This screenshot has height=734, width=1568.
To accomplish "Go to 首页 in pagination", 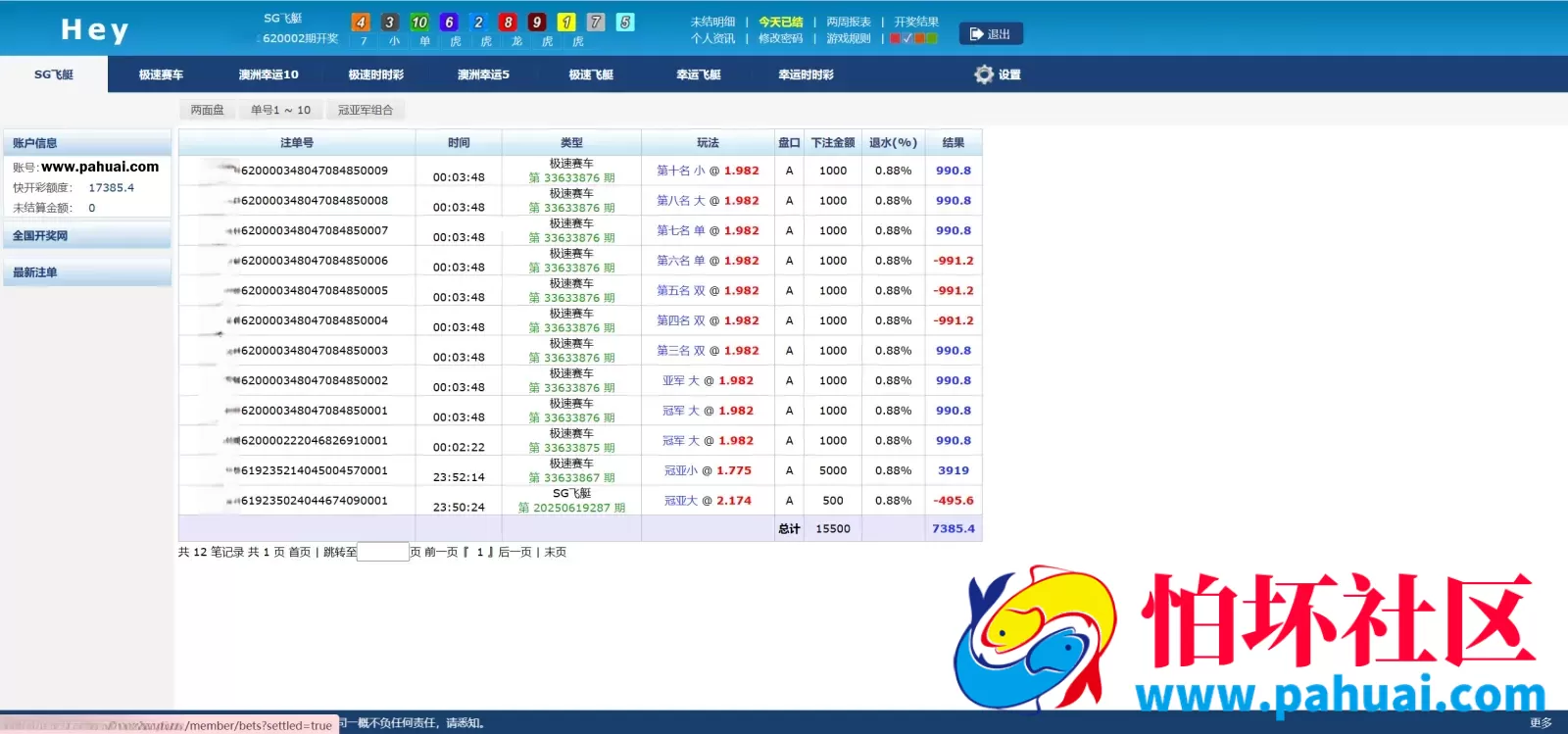I will pos(299,553).
